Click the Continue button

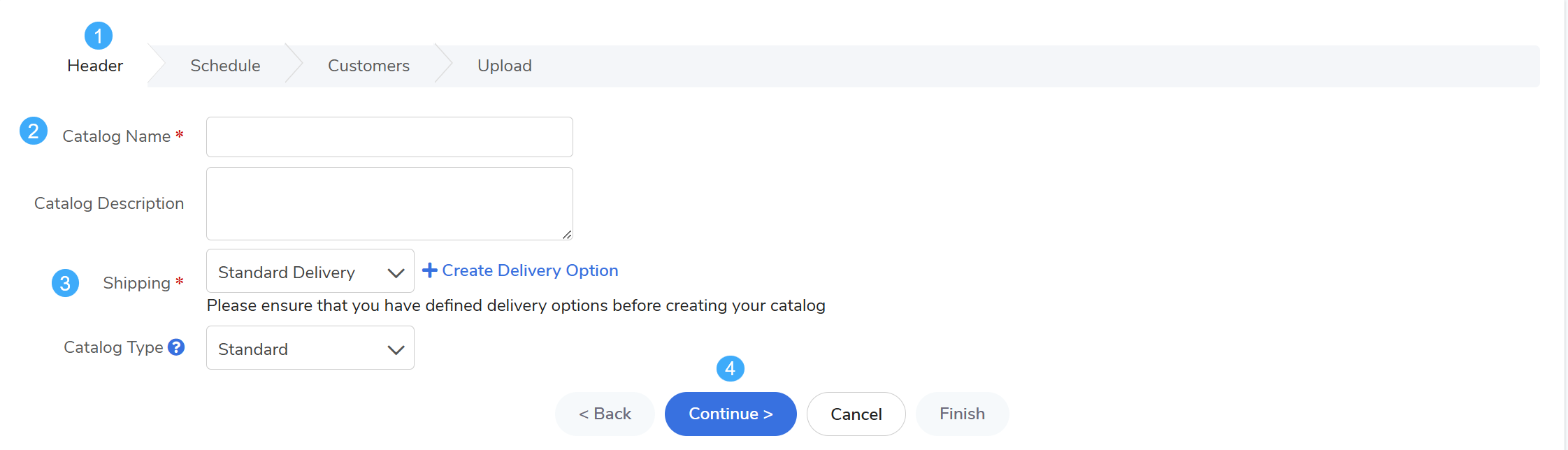pos(731,414)
